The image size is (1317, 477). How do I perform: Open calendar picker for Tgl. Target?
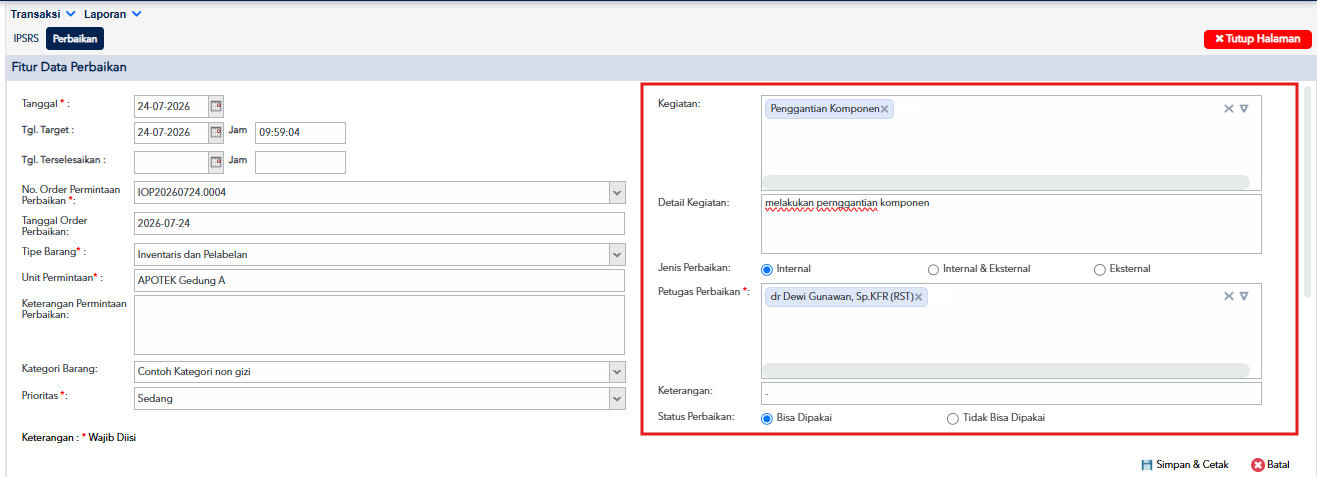[216, 132]
